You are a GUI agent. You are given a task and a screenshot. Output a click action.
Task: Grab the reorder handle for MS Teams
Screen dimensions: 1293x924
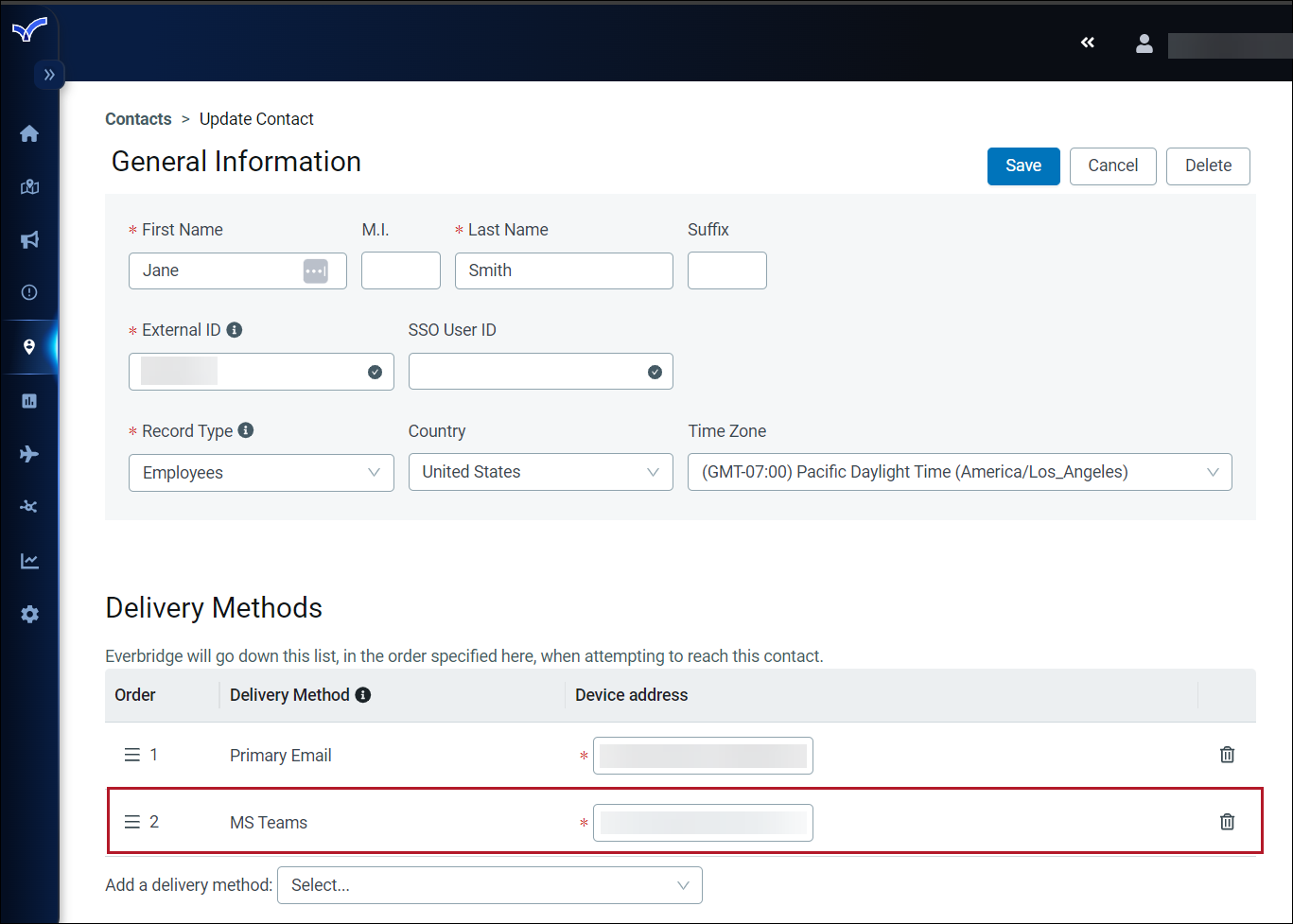pos(132,822)
